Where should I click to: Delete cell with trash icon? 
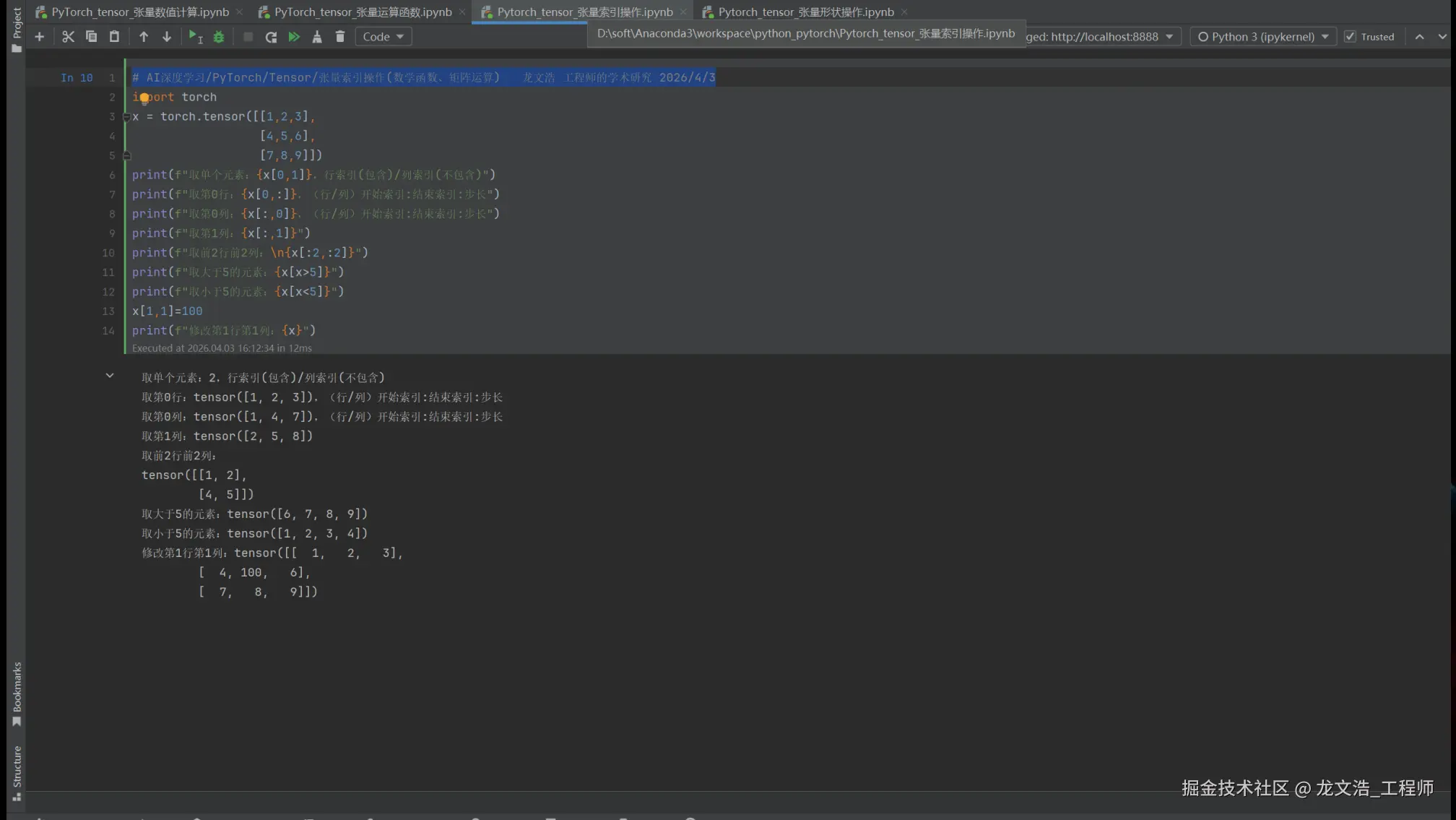coord(340,37)
